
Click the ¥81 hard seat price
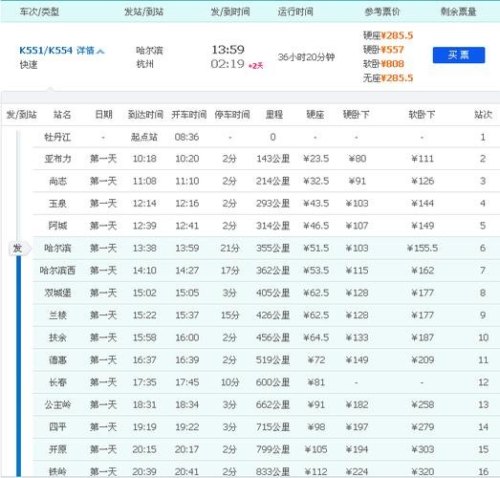tap(316, 382)
